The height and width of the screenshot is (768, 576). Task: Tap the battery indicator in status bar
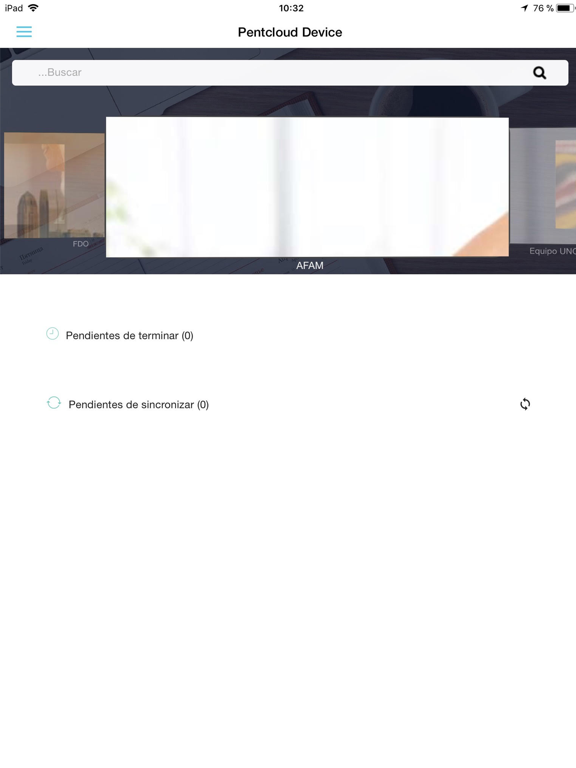[x=565, y=8]
